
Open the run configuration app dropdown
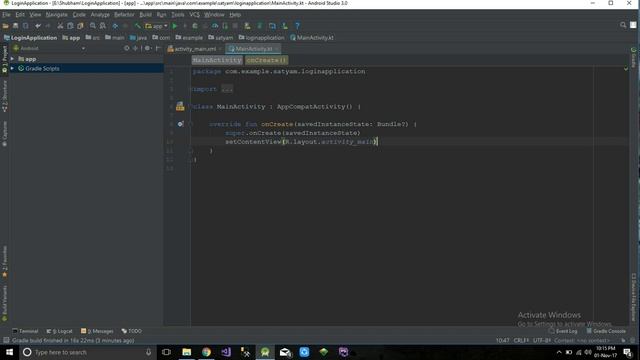click(157, 26)
